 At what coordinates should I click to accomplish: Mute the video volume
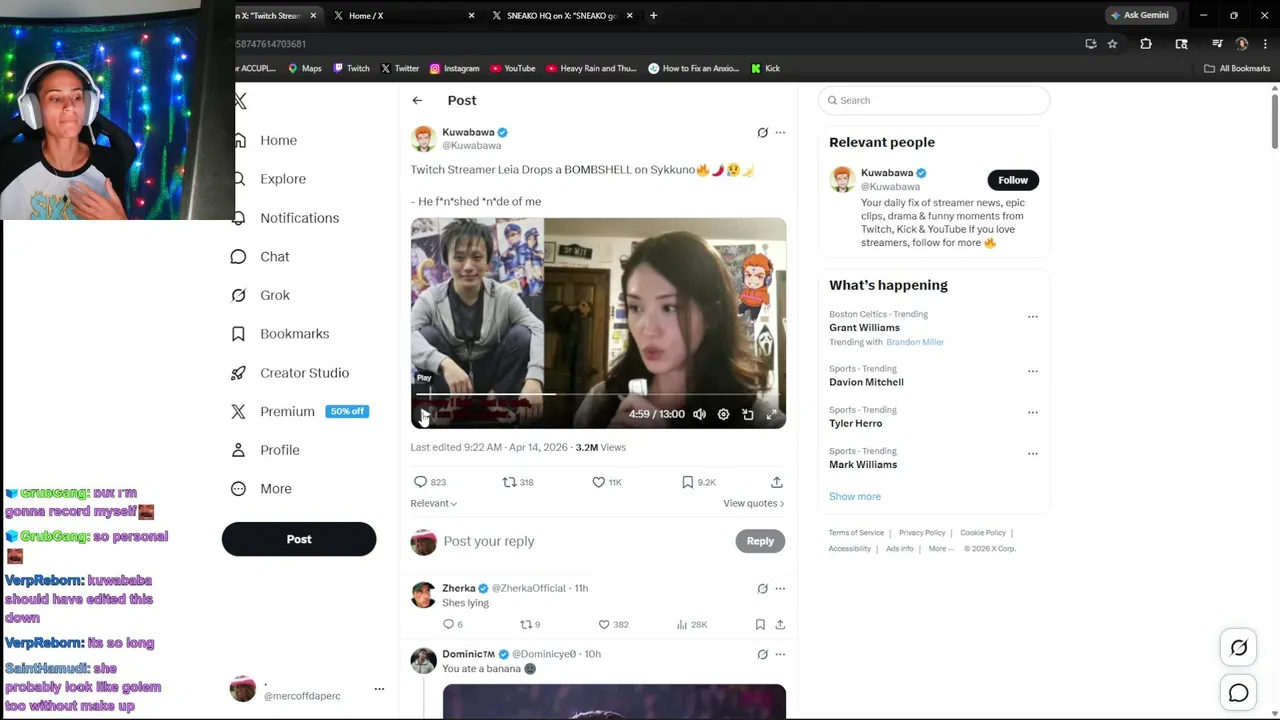pos(699,414)
